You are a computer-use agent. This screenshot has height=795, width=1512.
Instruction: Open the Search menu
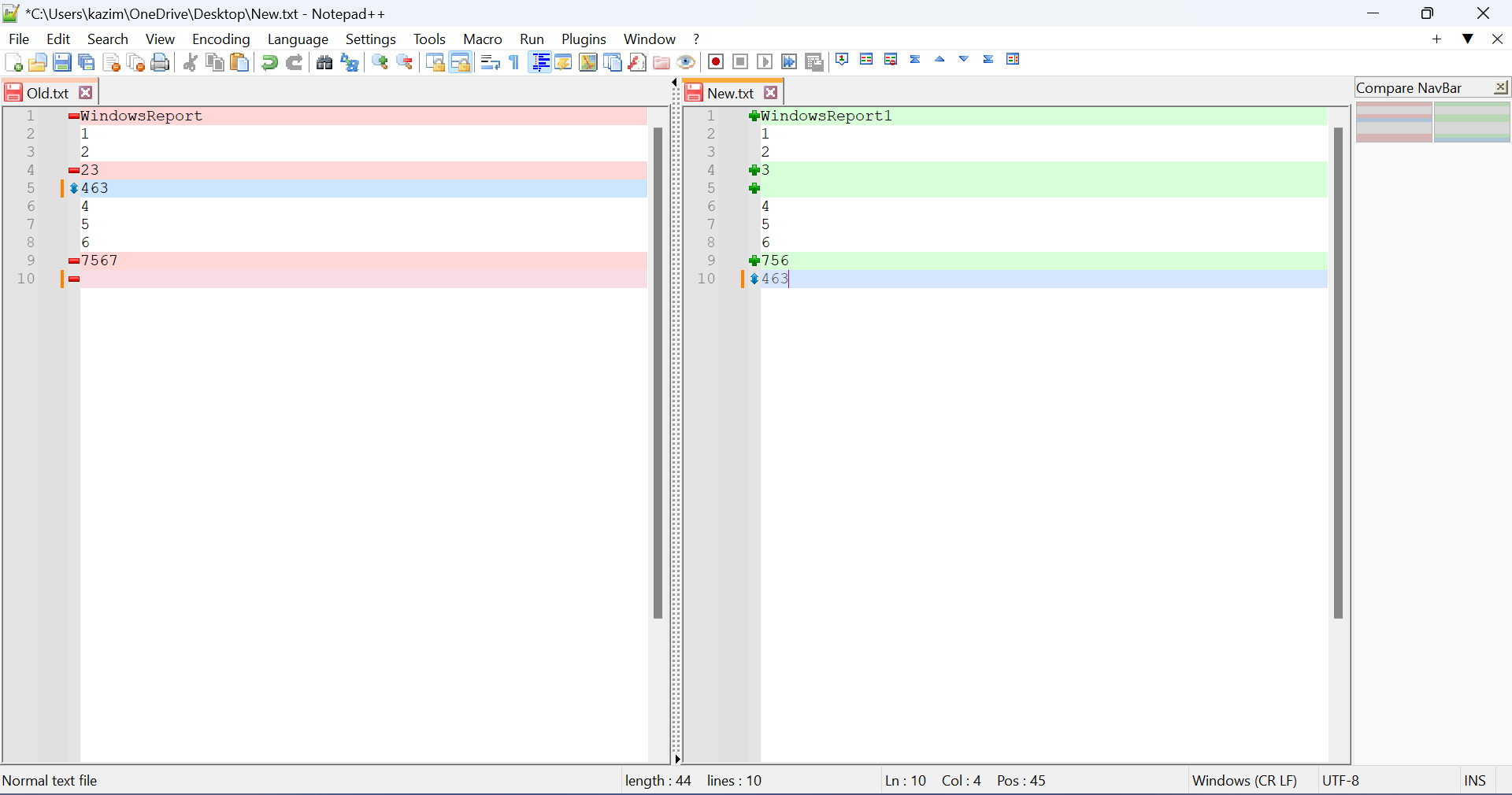pyautogui.click(x=108, y=39)
